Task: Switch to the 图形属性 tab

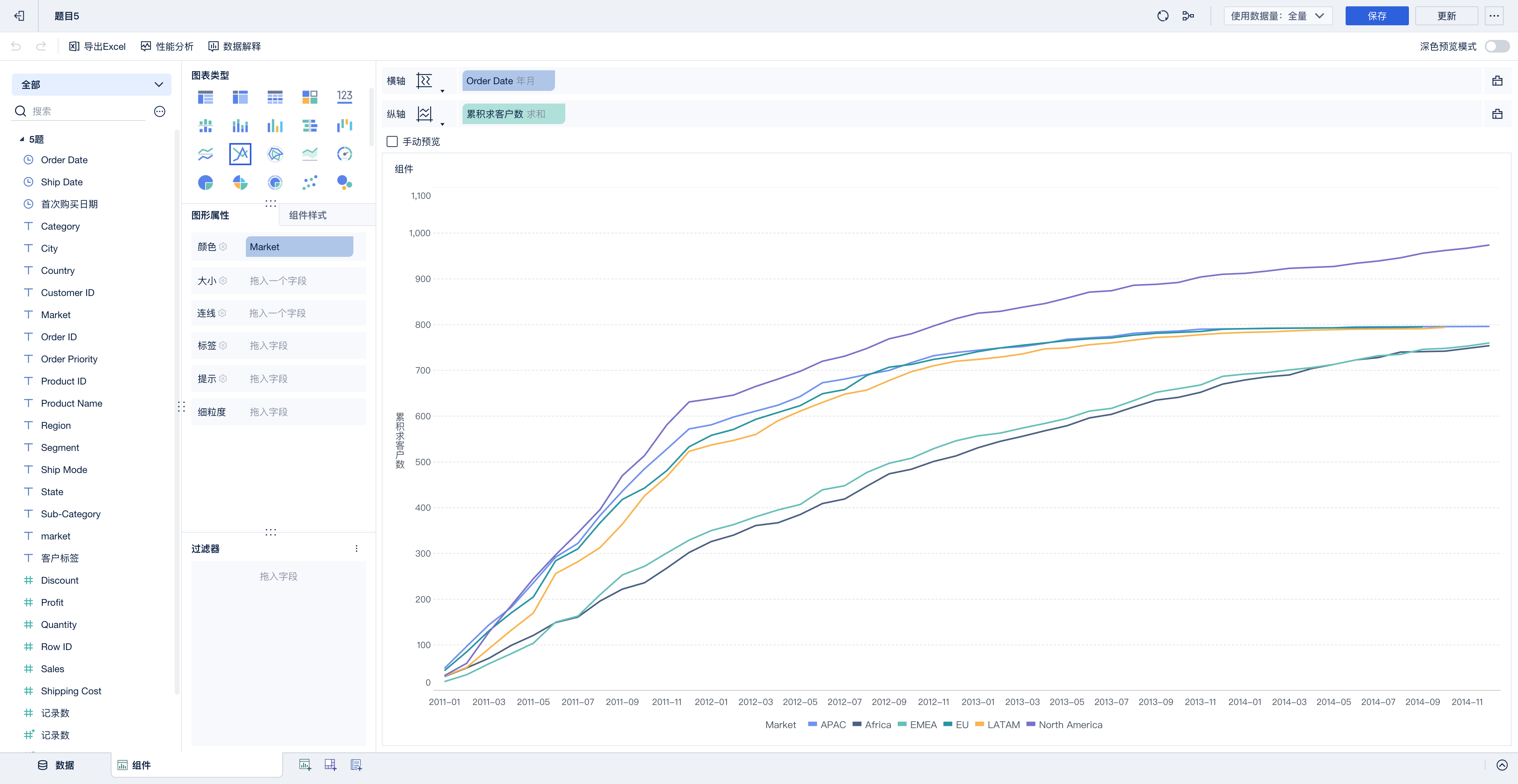Action: pos(210,215)
